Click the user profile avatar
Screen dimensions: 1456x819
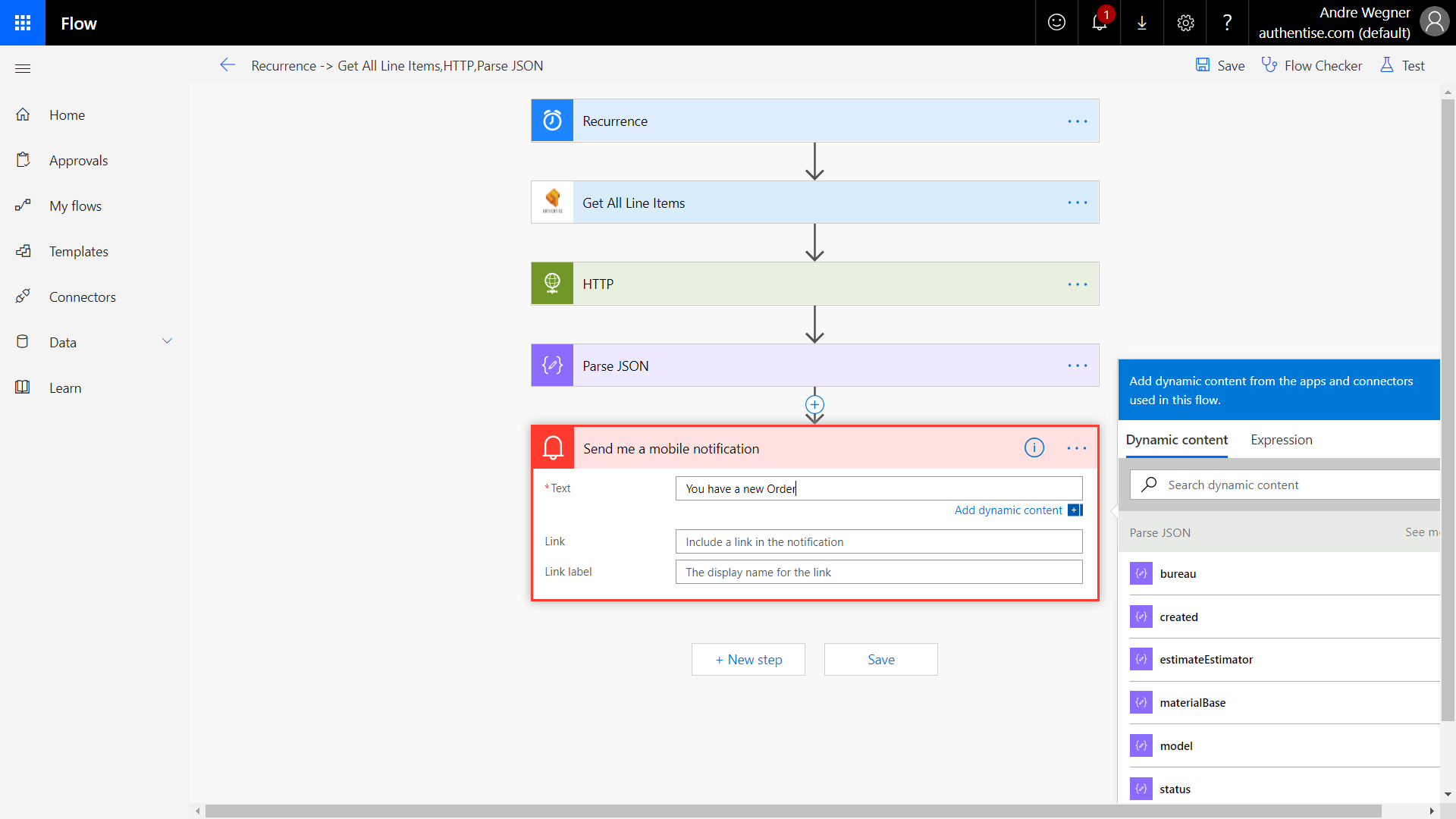pyautogui.click(x=1434, y=22)
